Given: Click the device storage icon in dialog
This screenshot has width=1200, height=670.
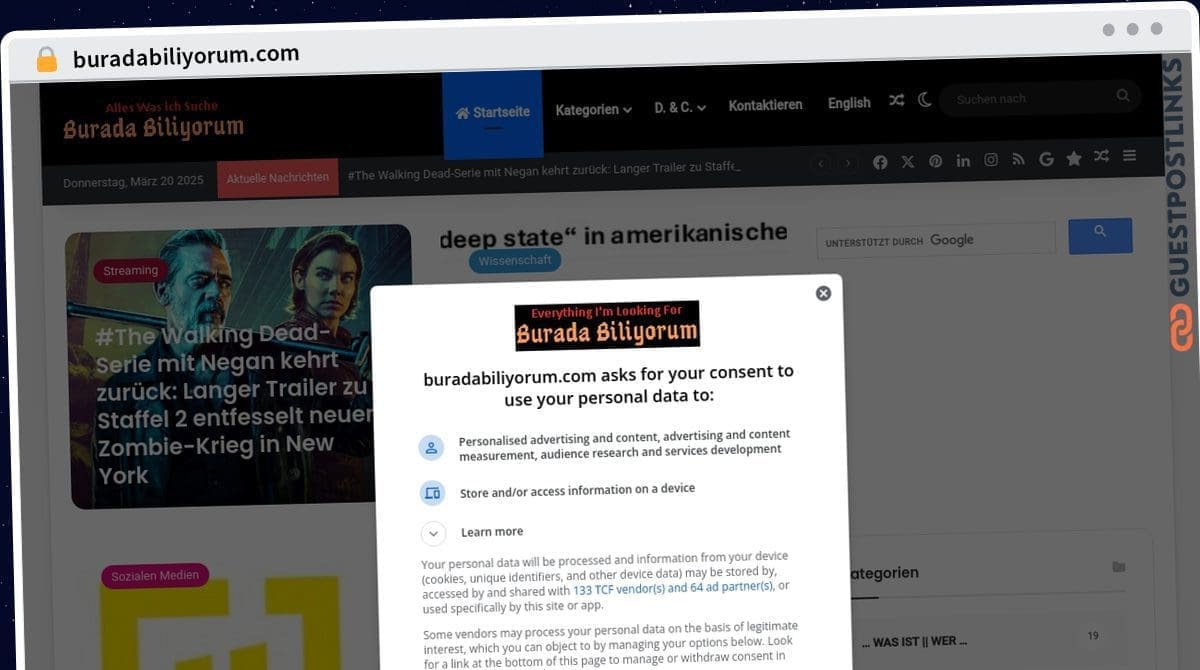Looking at the screenshot, I should (x=432, y=493).
